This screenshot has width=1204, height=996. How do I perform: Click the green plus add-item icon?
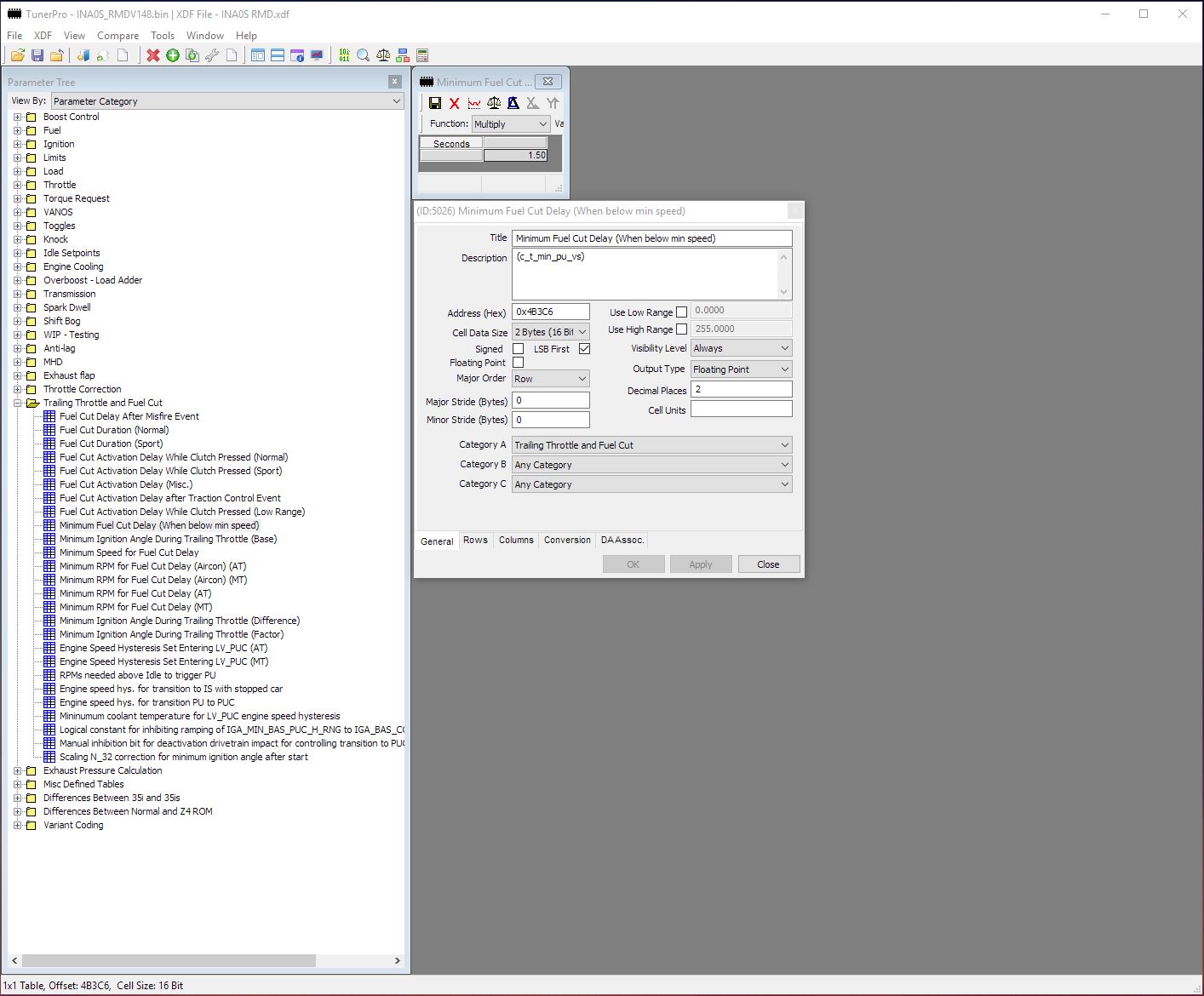click(173, 55)
